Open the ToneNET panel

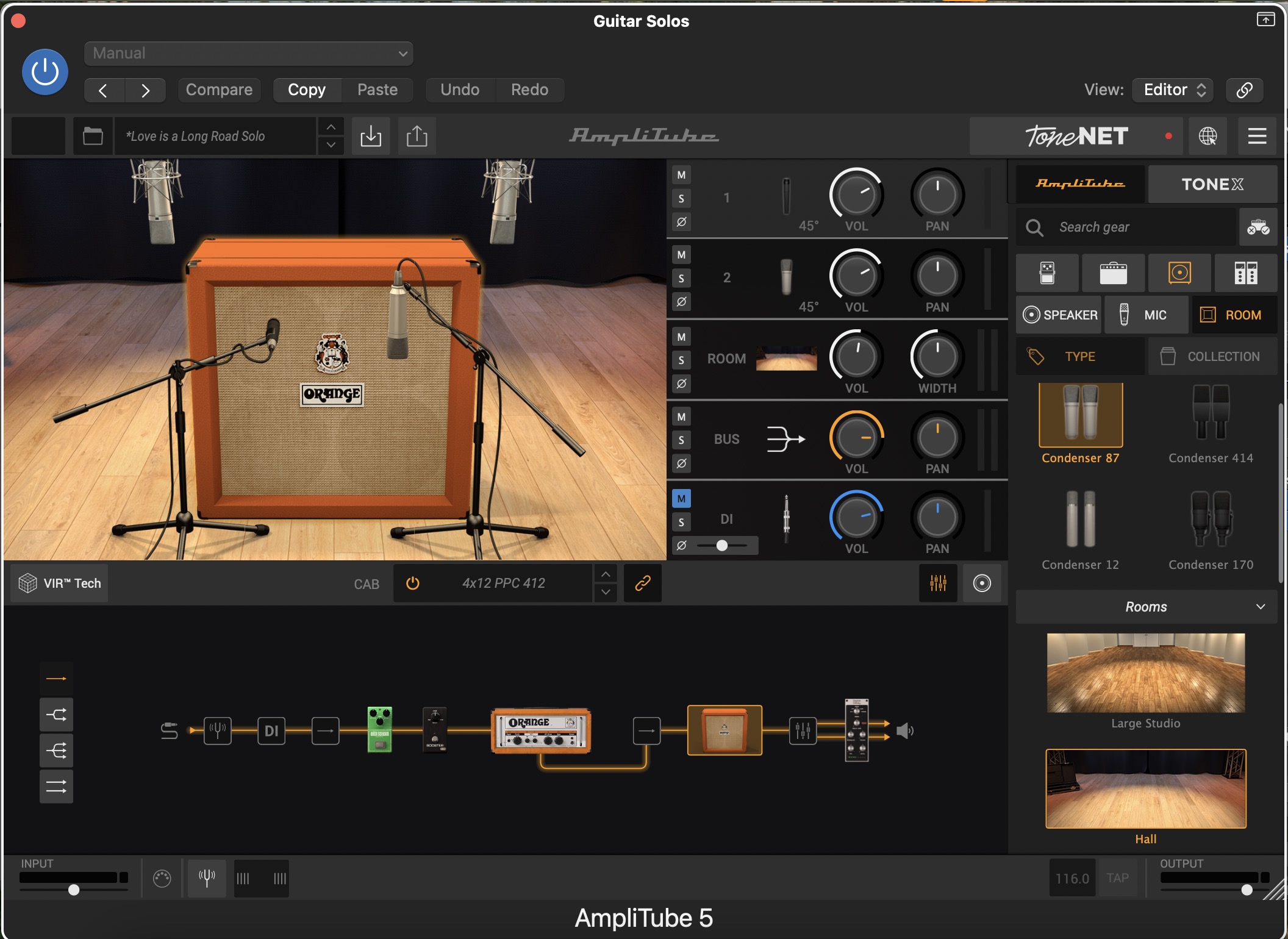point(1077,136)
